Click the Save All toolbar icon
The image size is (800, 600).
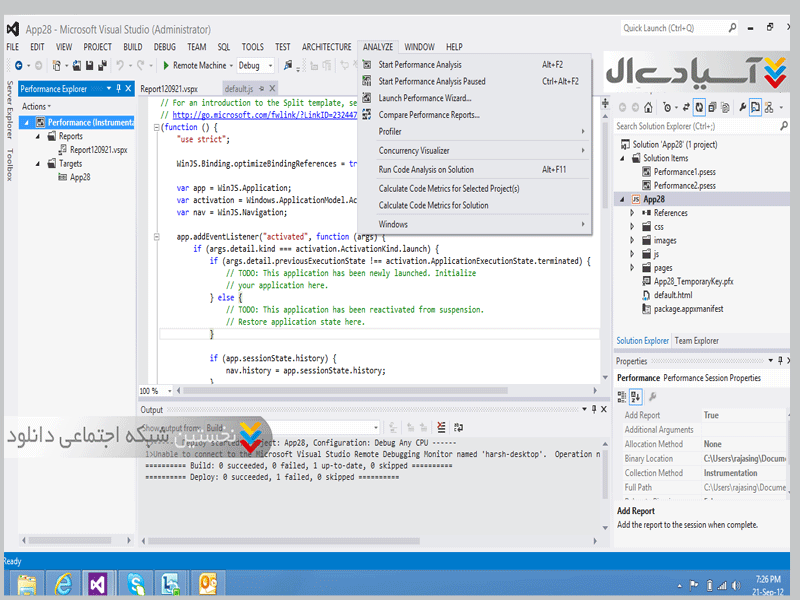(102, 66)
